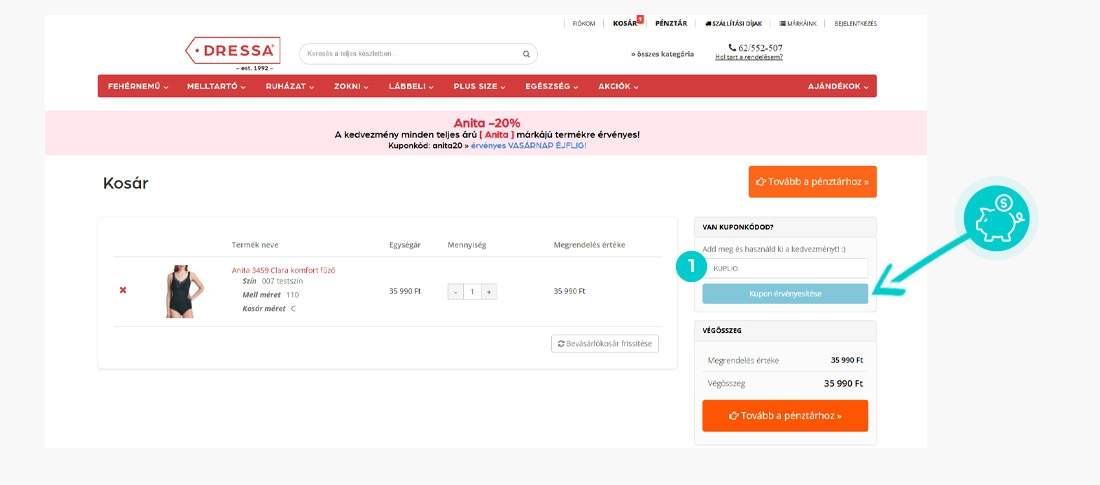This screenshot has height=485, width=1100.
Task: Open the Ruházat dropdown
Action: 290,86
